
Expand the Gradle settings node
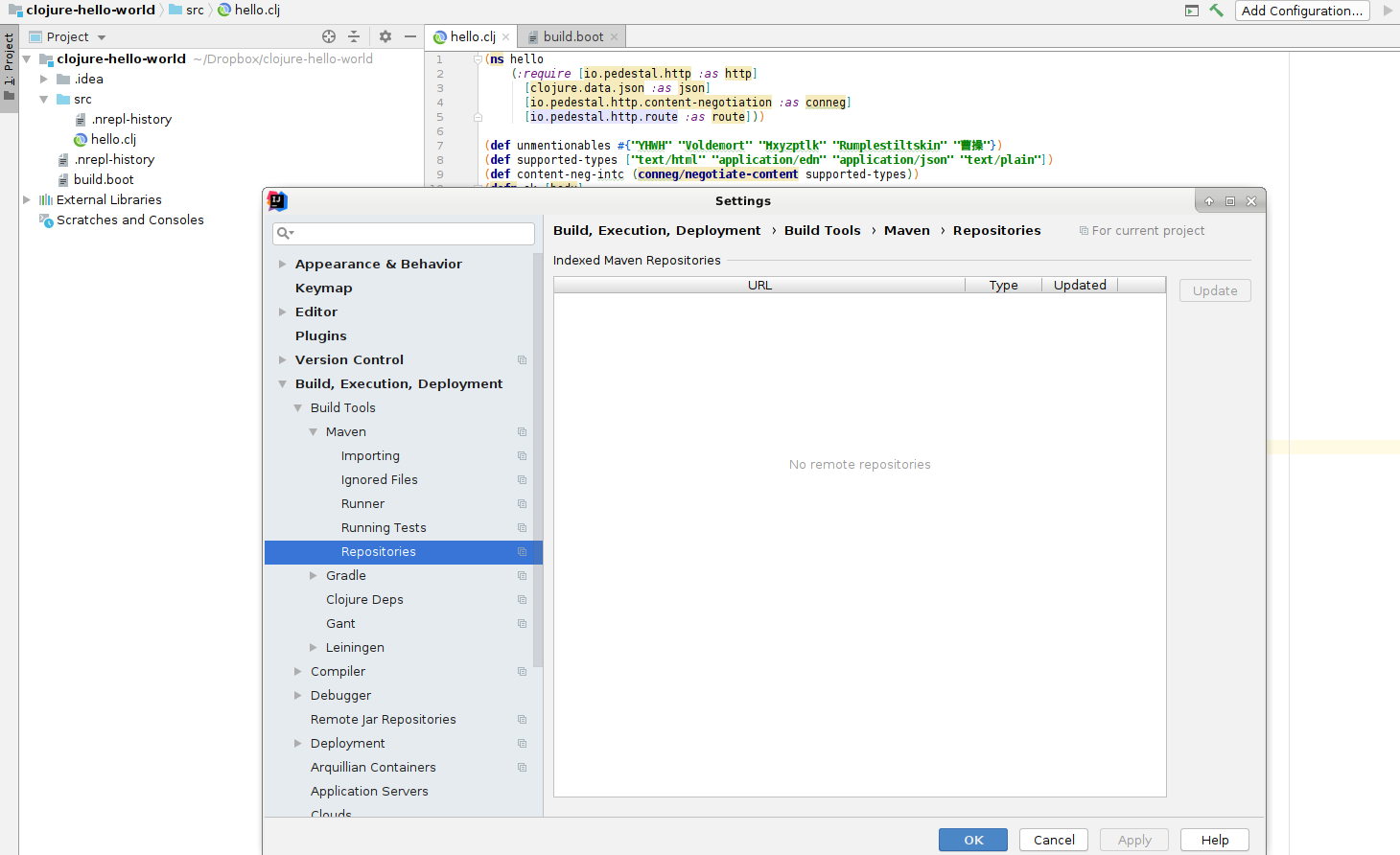pyautogui.click(x=314, y=576)
